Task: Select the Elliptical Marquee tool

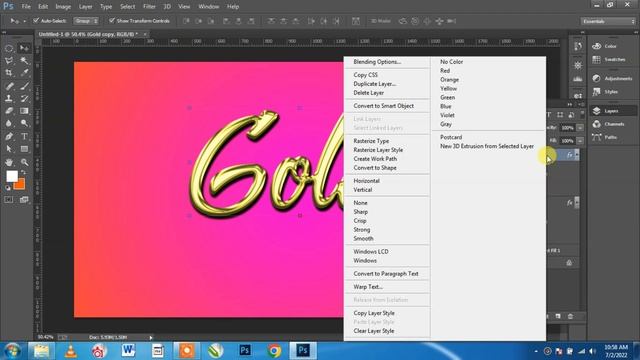Action: point(9,48)
